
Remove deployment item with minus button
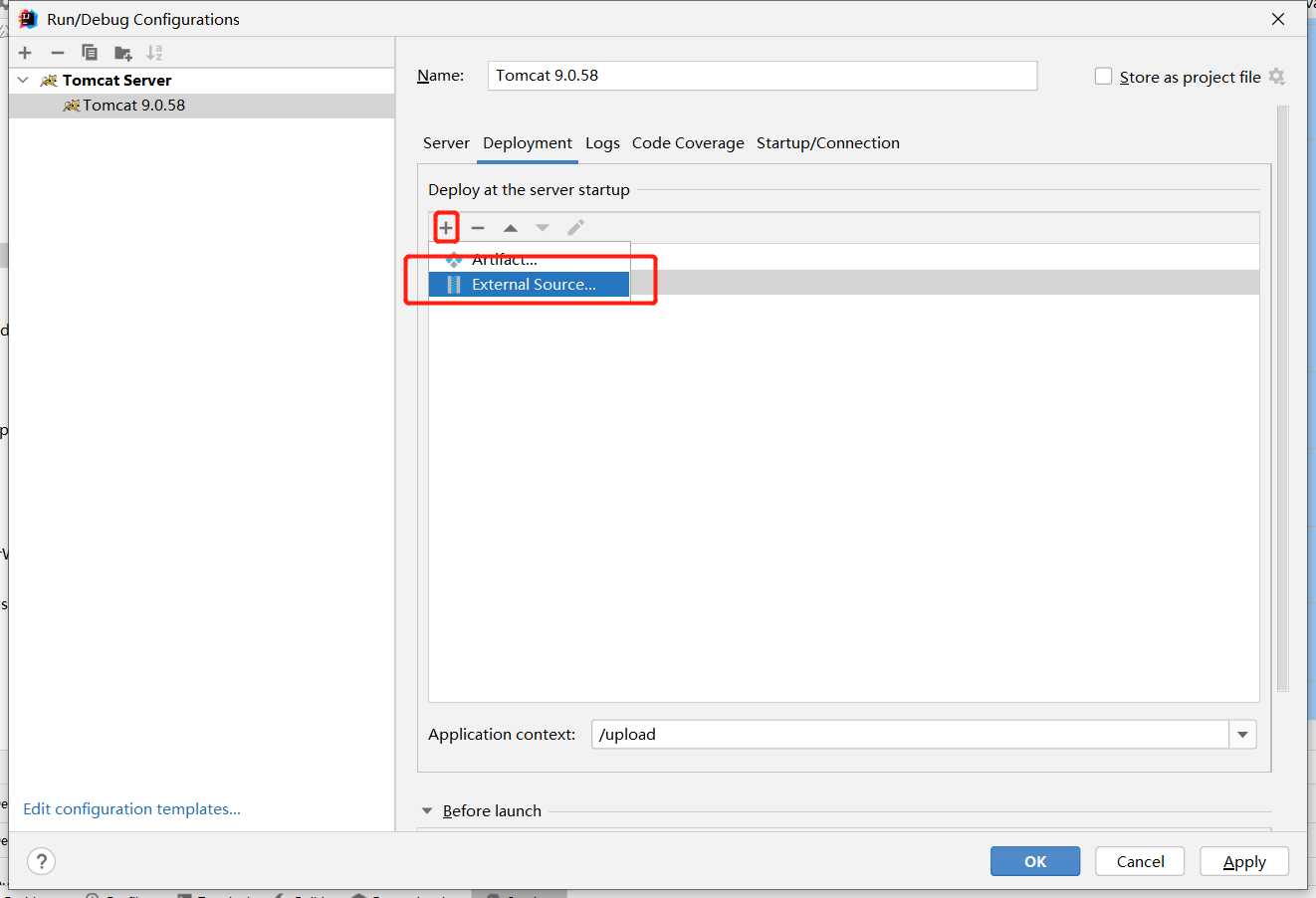(478, 228)
